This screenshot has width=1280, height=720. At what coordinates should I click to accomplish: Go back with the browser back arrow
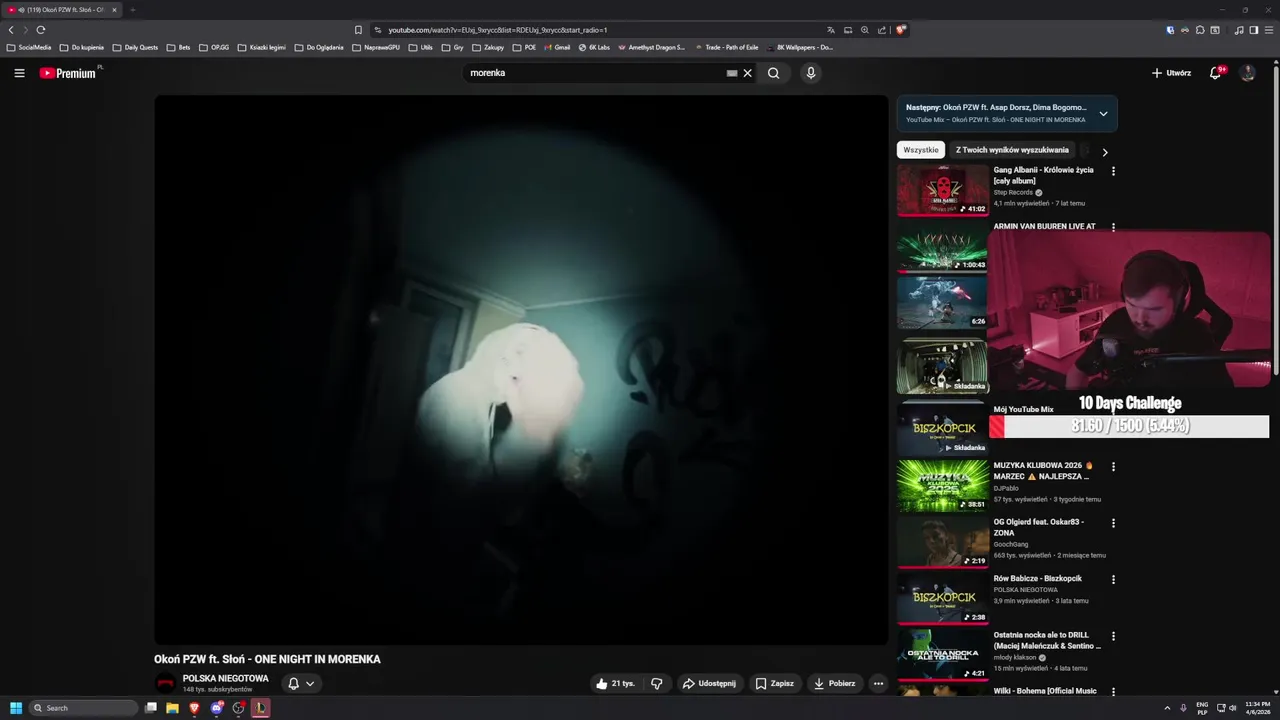coord(11,30)
